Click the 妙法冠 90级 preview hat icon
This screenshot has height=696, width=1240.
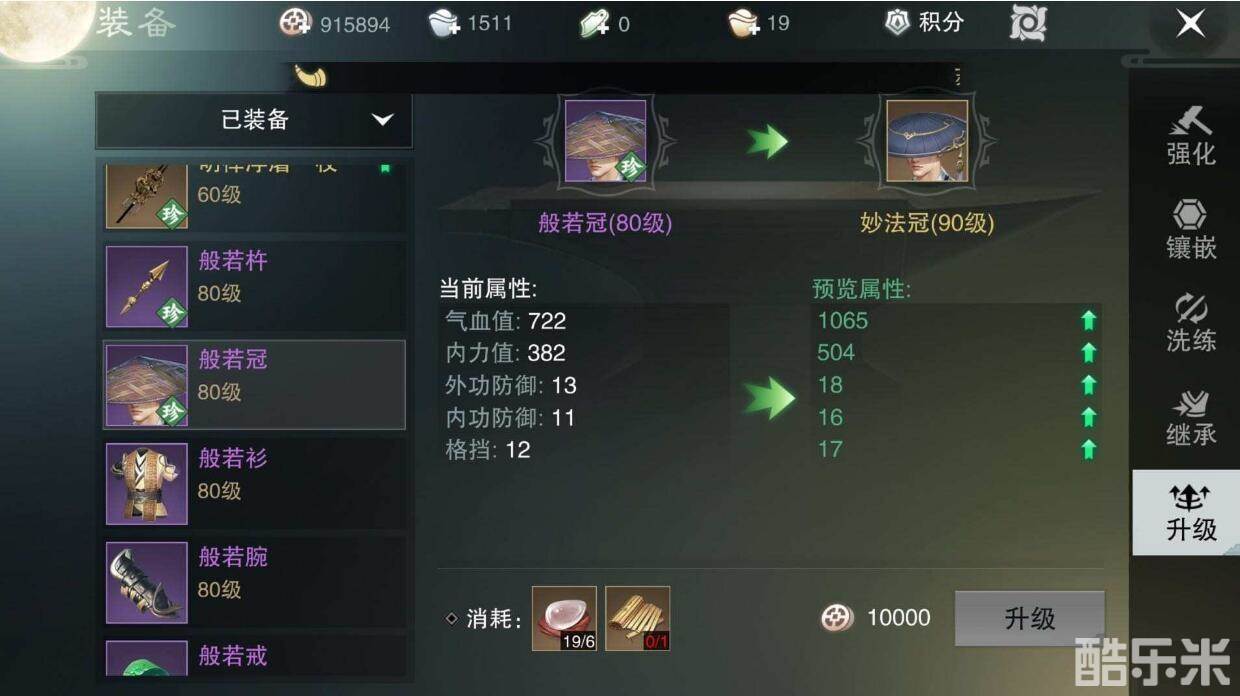927,141
